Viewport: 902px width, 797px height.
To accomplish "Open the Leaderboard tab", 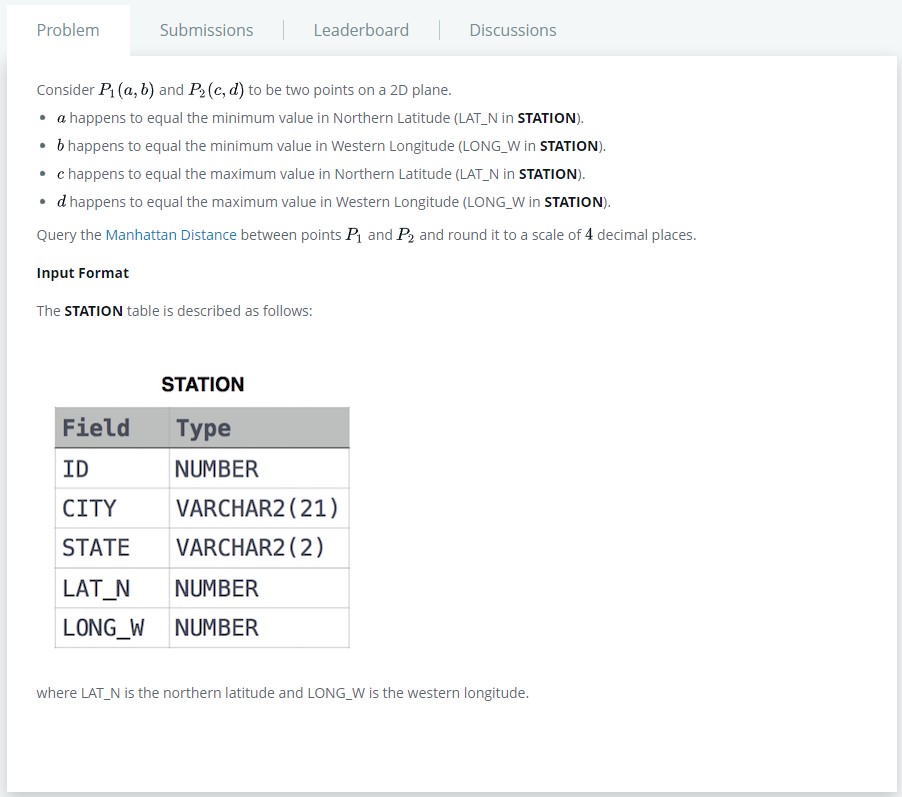I will click(x=361, y=30).
